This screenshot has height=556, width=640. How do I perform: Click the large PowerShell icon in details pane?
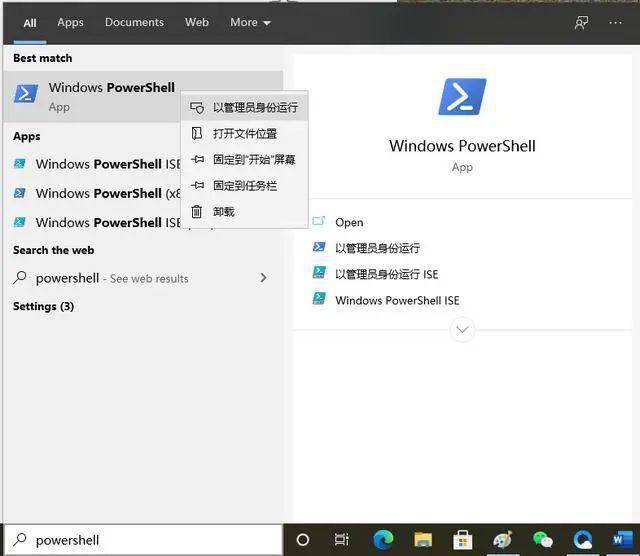462,97
